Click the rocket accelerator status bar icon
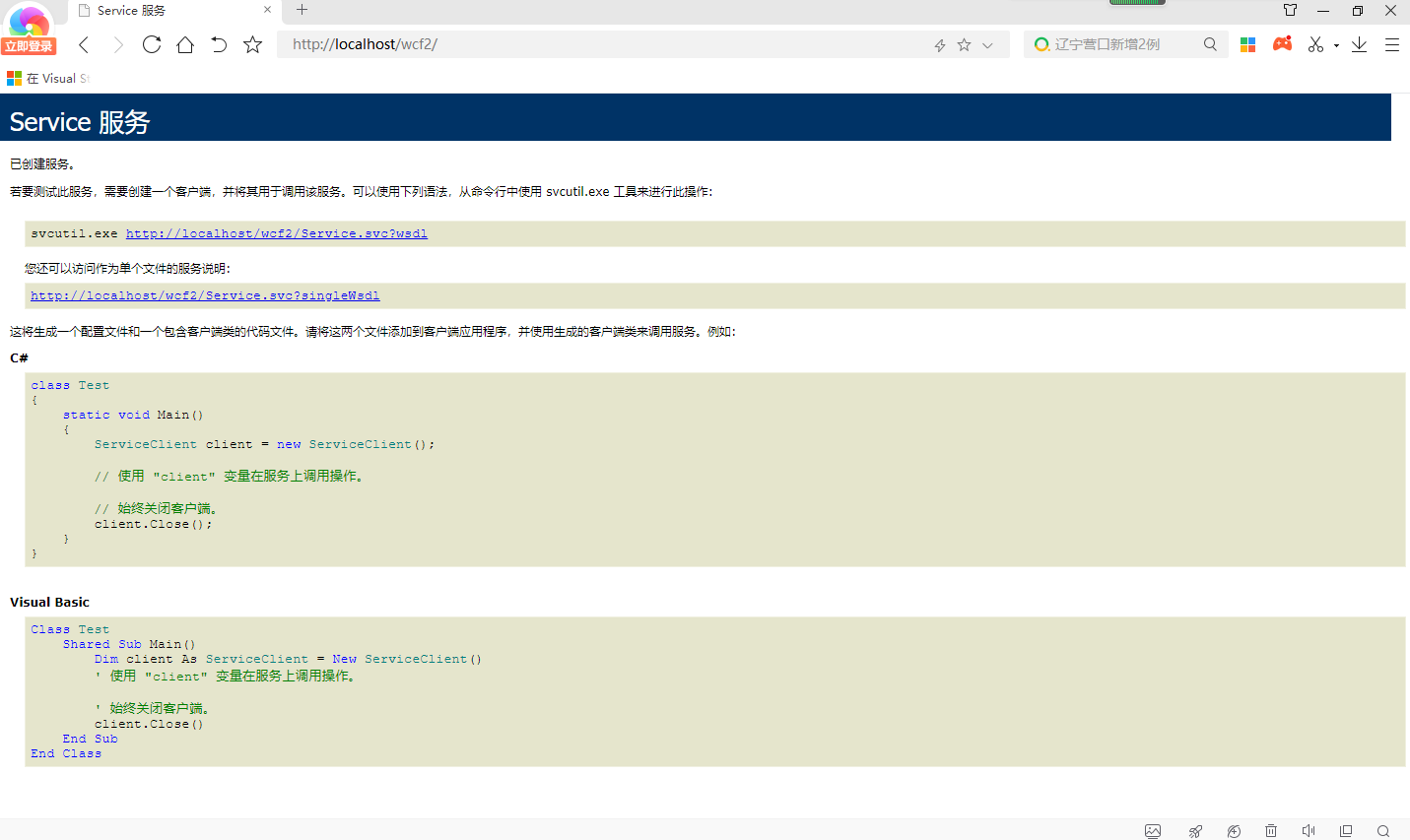The image size is (1410, 840). 1195,830
